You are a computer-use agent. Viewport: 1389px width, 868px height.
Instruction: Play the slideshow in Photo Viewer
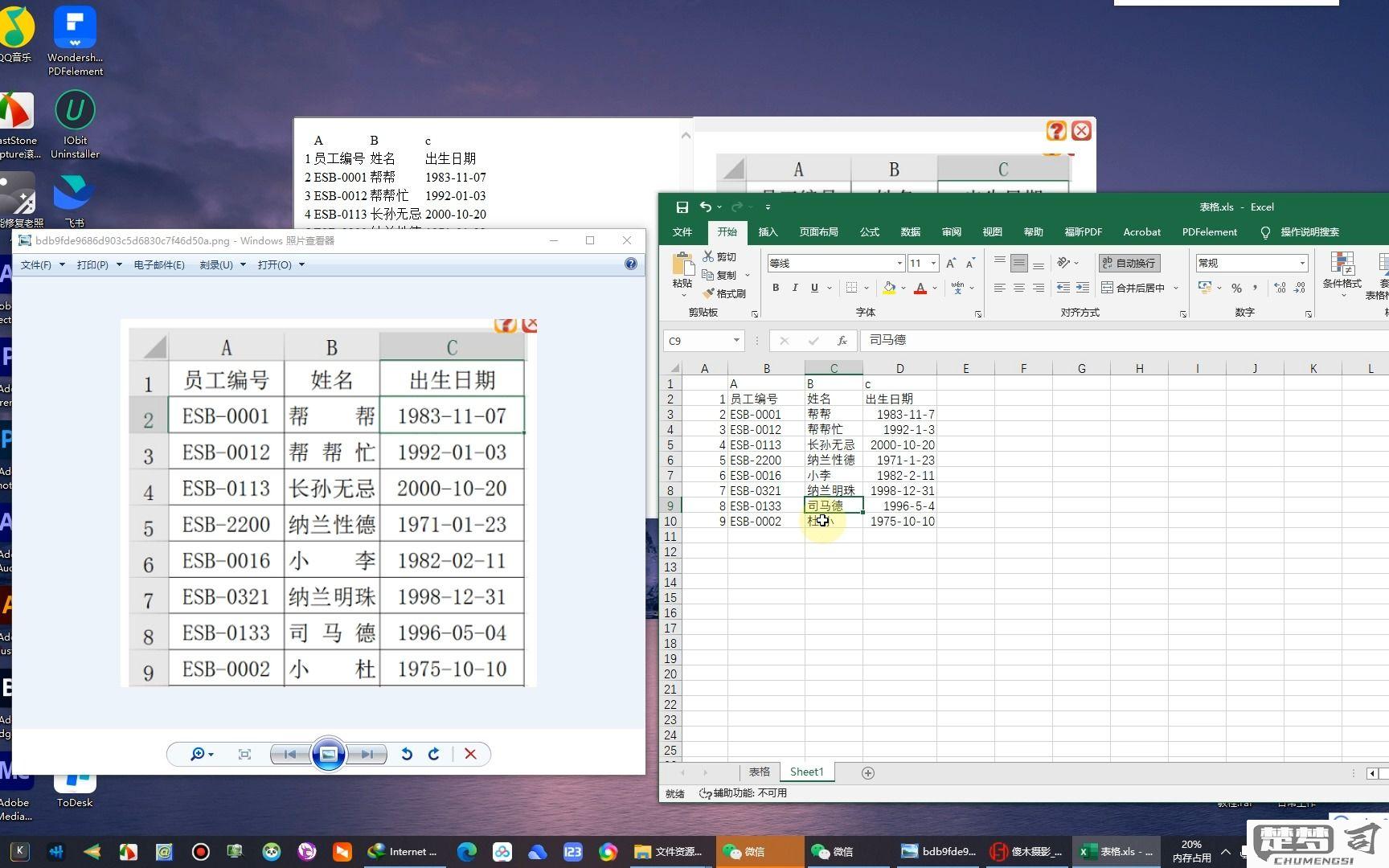click(328, 754)
